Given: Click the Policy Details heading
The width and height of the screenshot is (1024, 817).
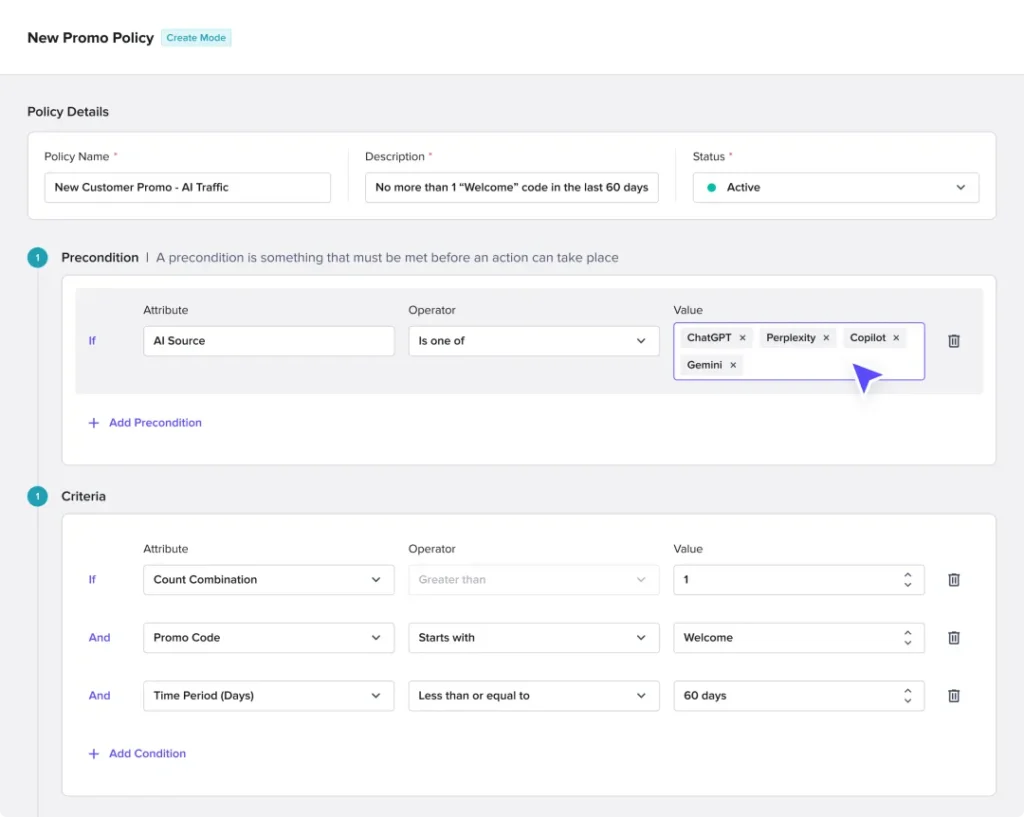Looking at the screenshot, I should click(68, 112).
